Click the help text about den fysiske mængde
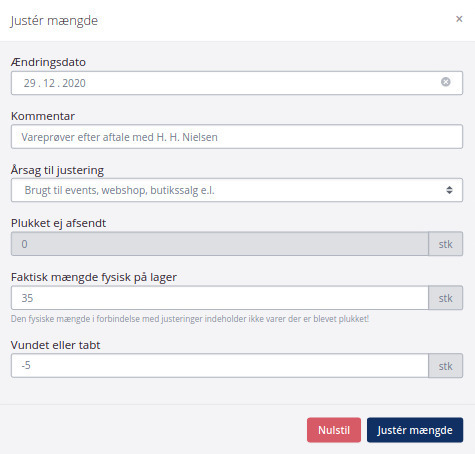 [190, 319]
